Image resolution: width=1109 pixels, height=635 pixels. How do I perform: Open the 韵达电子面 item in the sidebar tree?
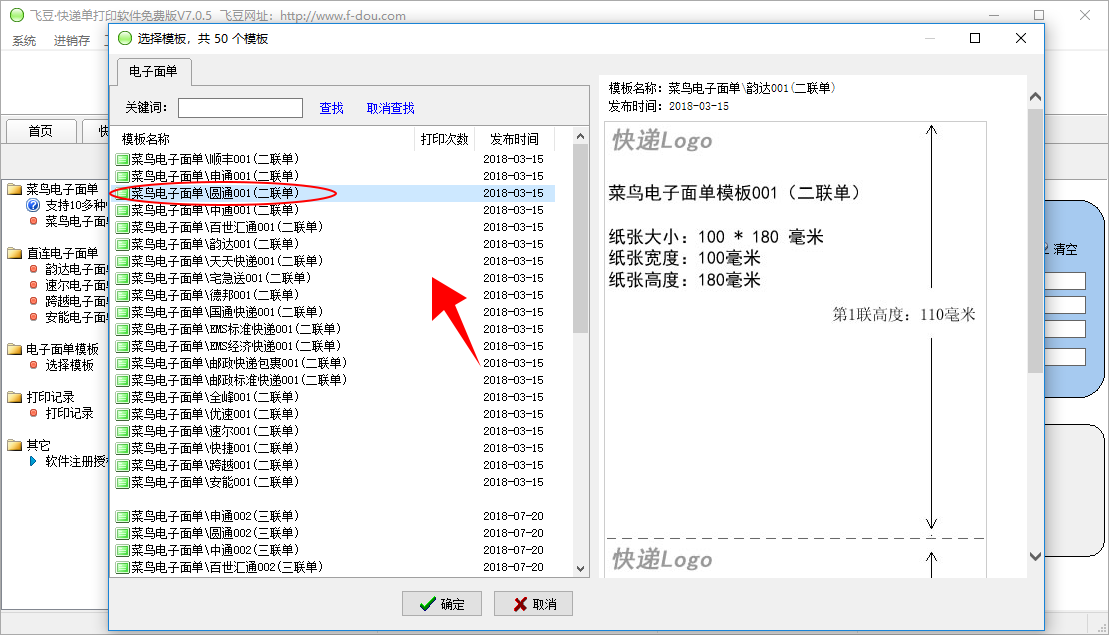[x=76, y=269]
